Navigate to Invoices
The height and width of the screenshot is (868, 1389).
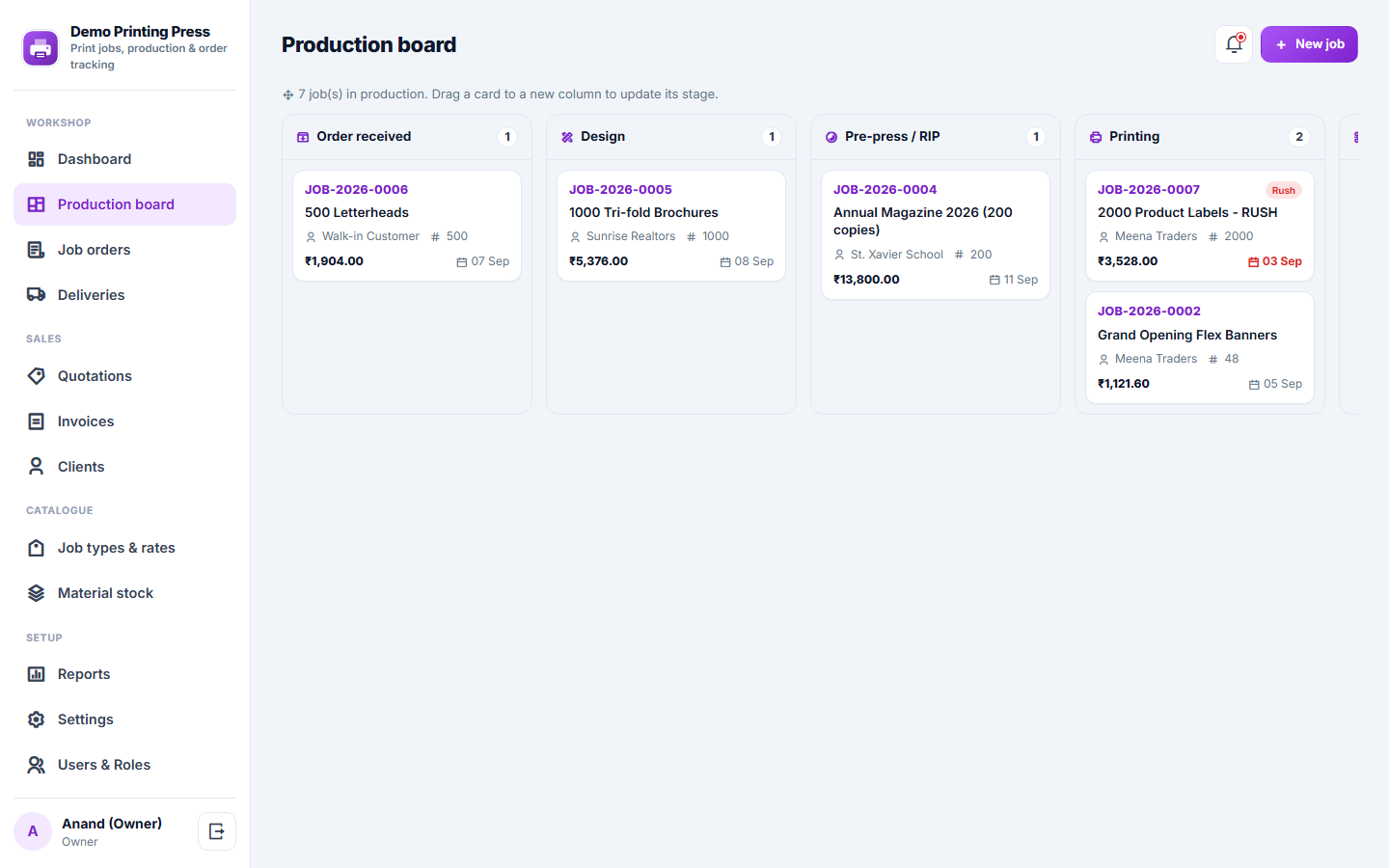coord(124,421)
